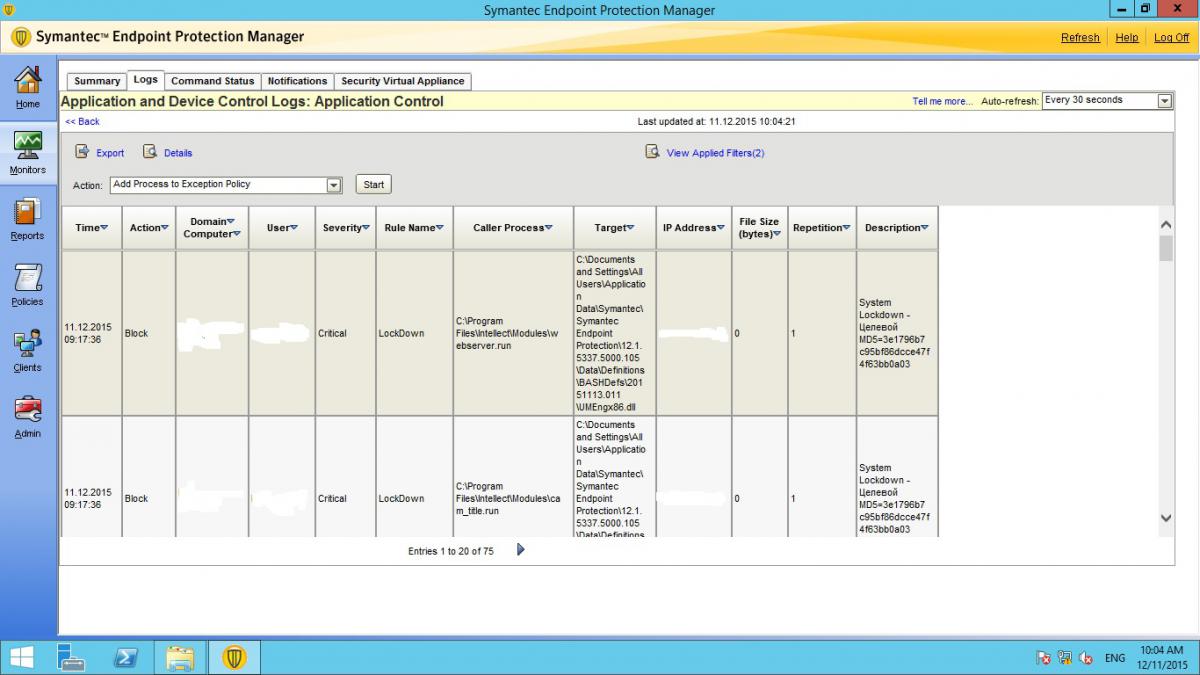Open the Security Virtual Appliance tab
The width and height of the screenshot is (1200, 675).
tap(402, 81)
